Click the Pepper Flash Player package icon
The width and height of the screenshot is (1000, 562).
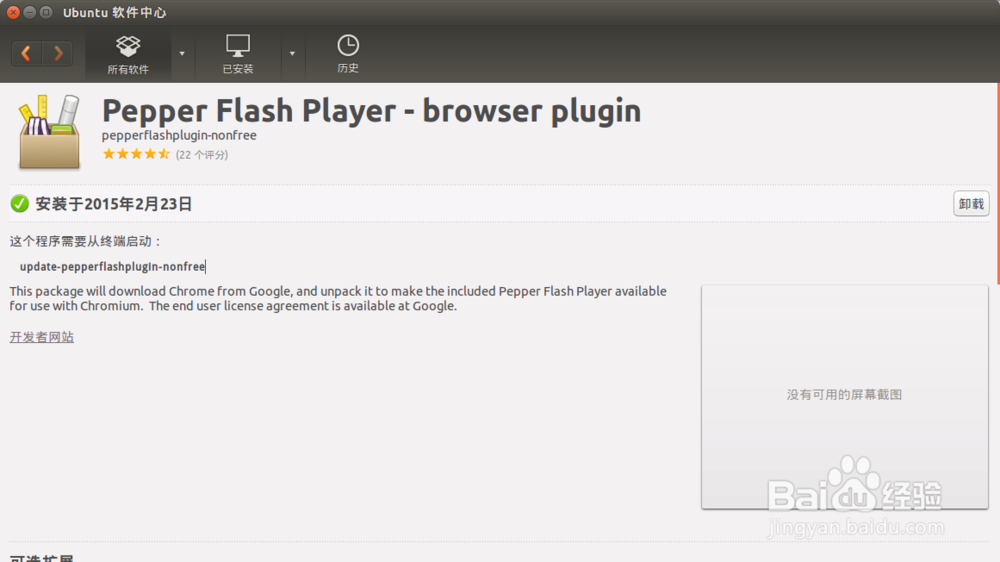(x=50, y=132)
